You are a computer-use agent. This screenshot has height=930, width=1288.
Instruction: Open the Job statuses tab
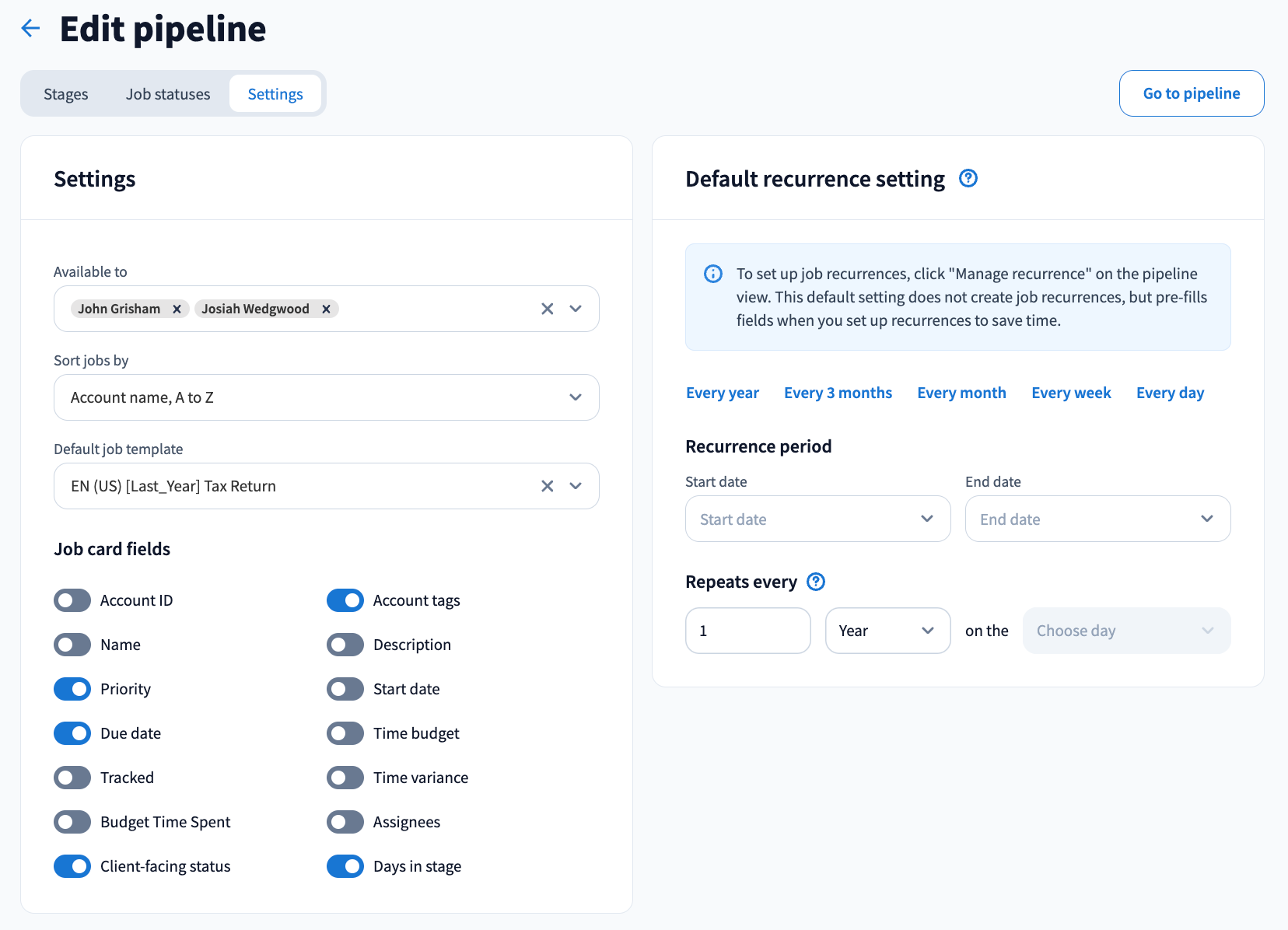coord(168,94)
